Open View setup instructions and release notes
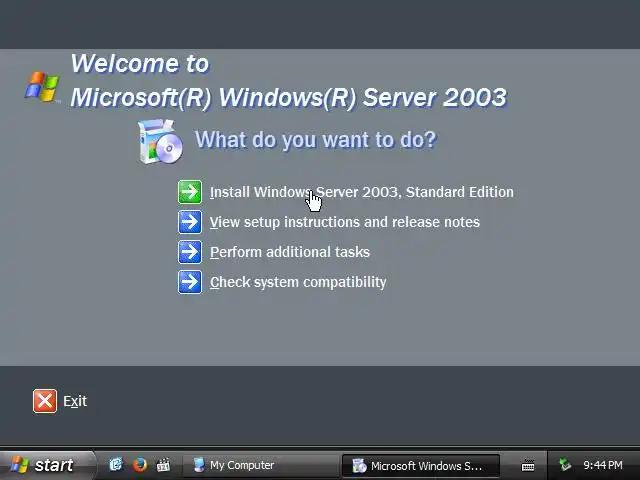 [345, 222]
